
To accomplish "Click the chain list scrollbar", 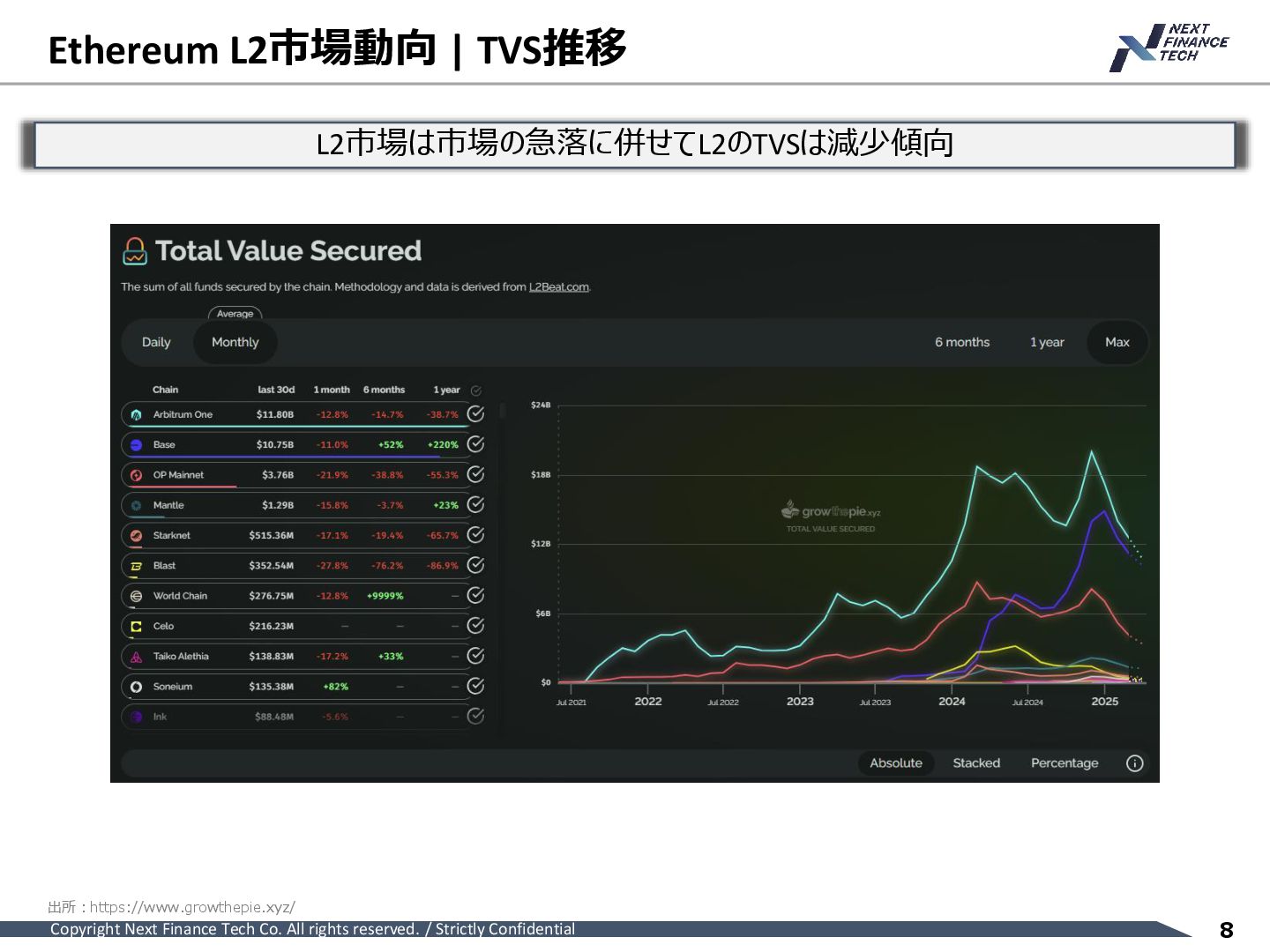I will point(502,411).
